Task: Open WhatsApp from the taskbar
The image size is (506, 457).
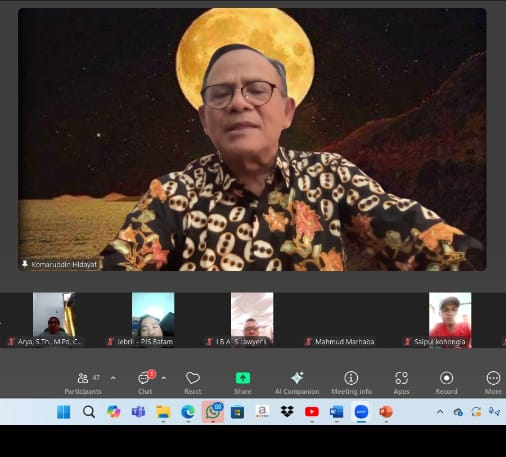Action: (213, 412)
